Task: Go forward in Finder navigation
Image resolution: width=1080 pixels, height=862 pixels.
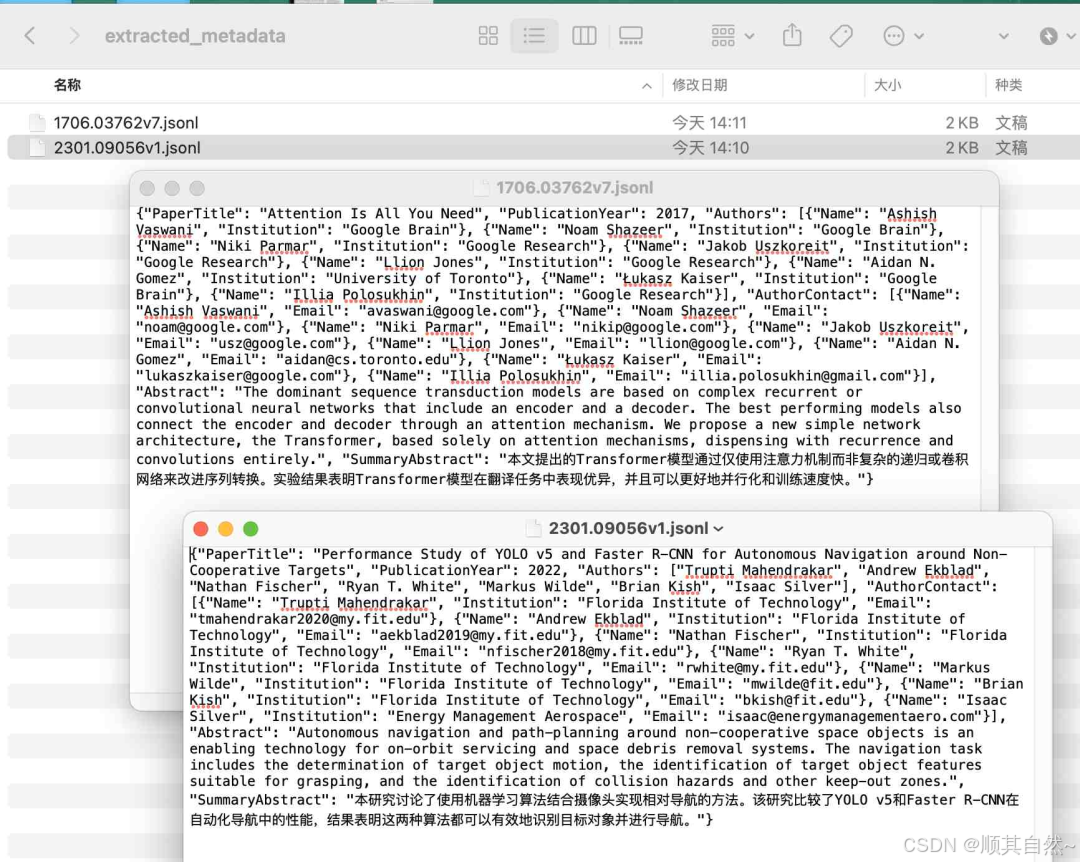Action: (74, 36)
